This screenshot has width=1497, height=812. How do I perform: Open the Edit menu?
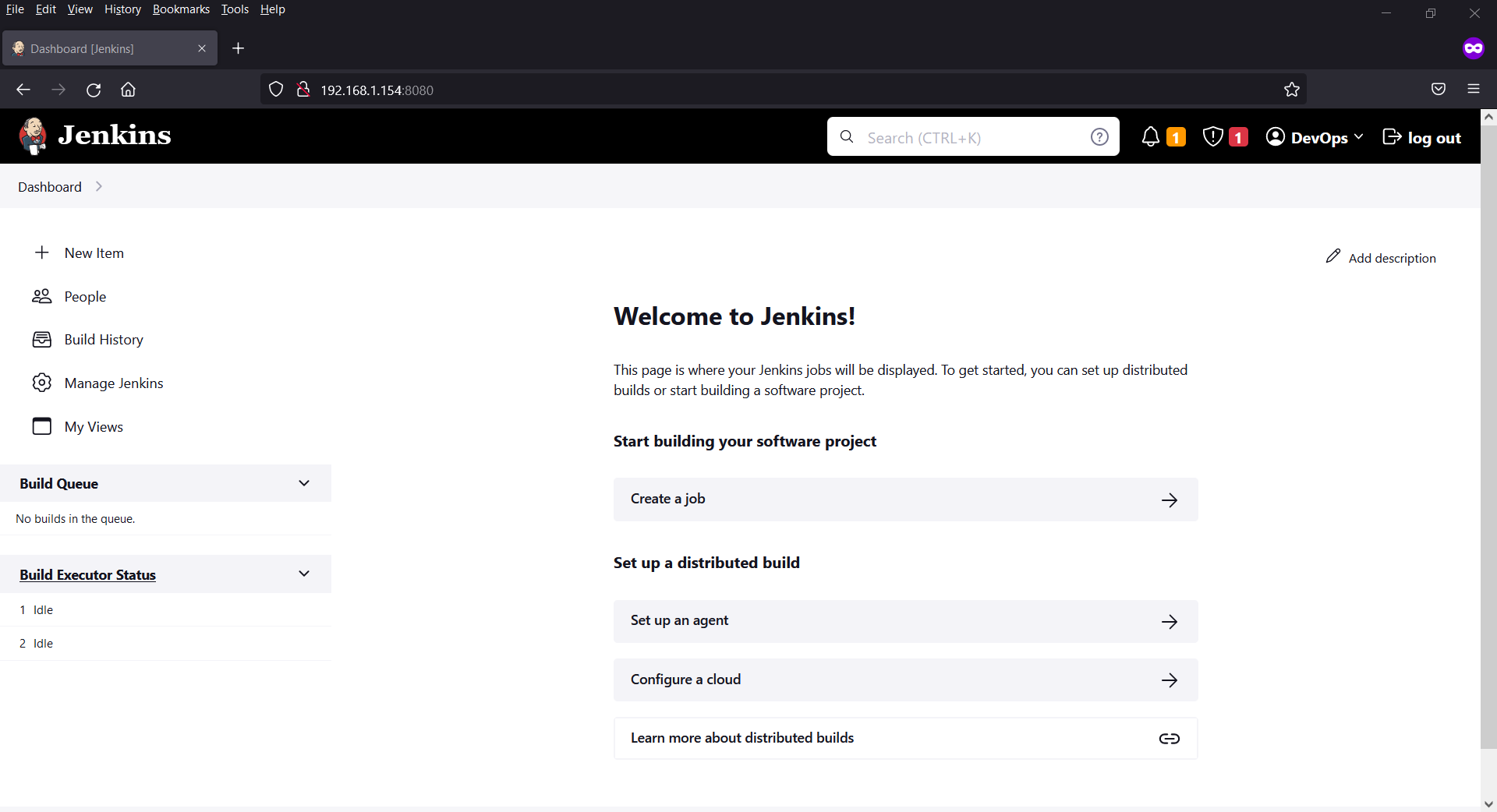[46, 9]
